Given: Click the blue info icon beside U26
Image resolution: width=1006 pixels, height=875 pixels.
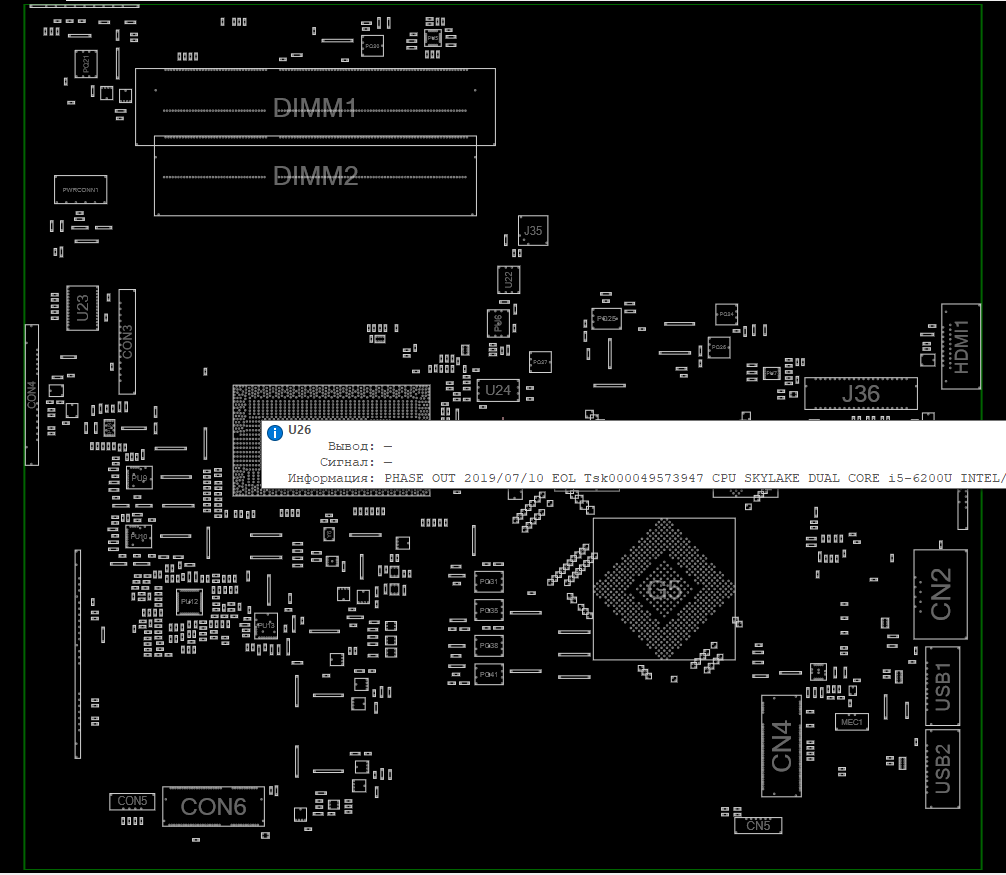Looking at the screenshot, I should click(275, 430).
